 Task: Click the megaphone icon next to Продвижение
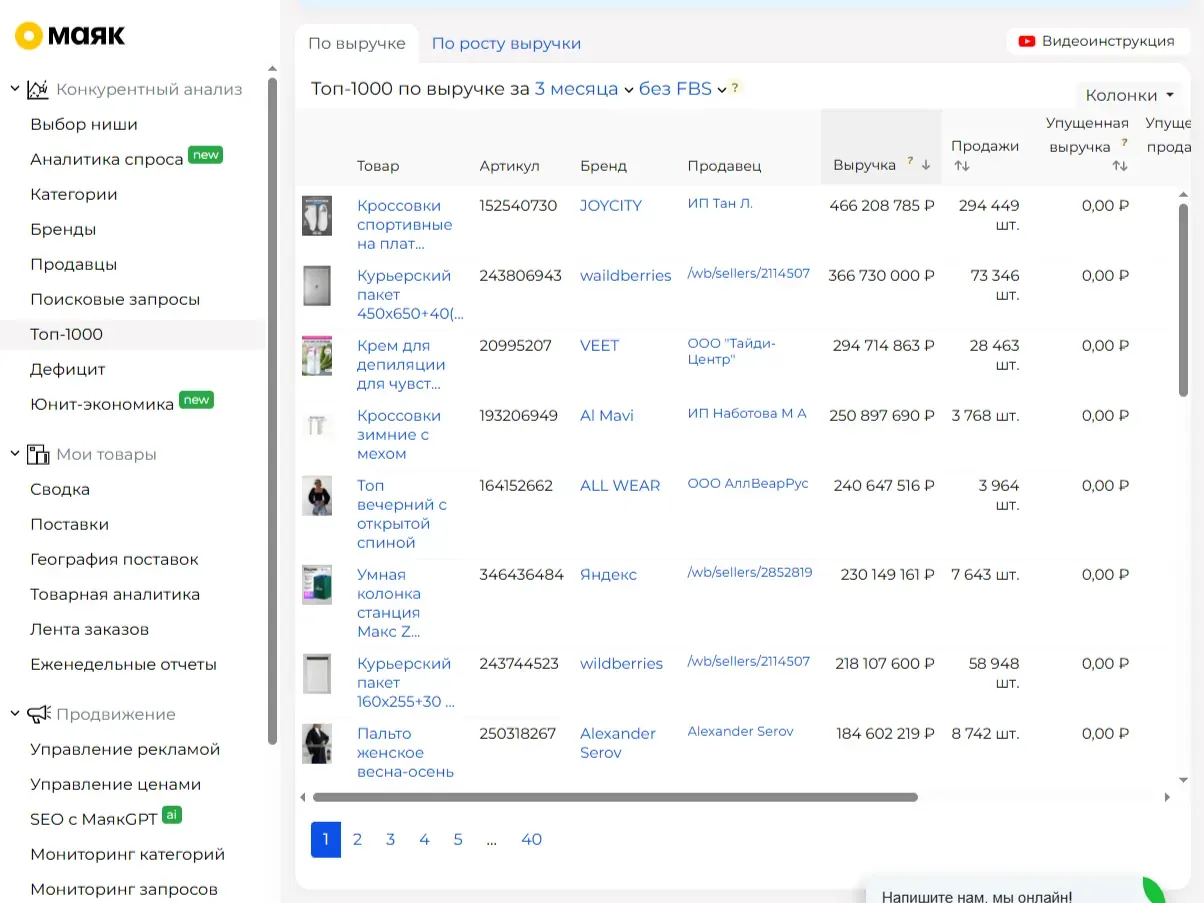click(38, 714)
